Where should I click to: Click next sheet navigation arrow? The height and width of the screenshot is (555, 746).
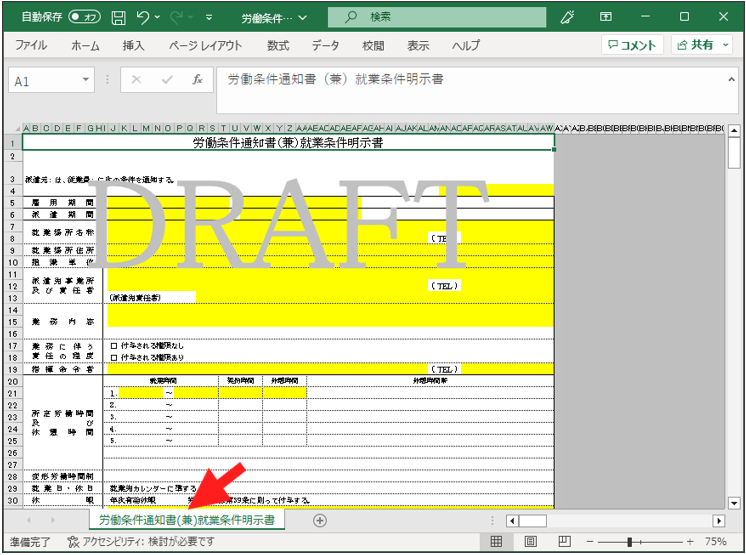tap(52, 520)
